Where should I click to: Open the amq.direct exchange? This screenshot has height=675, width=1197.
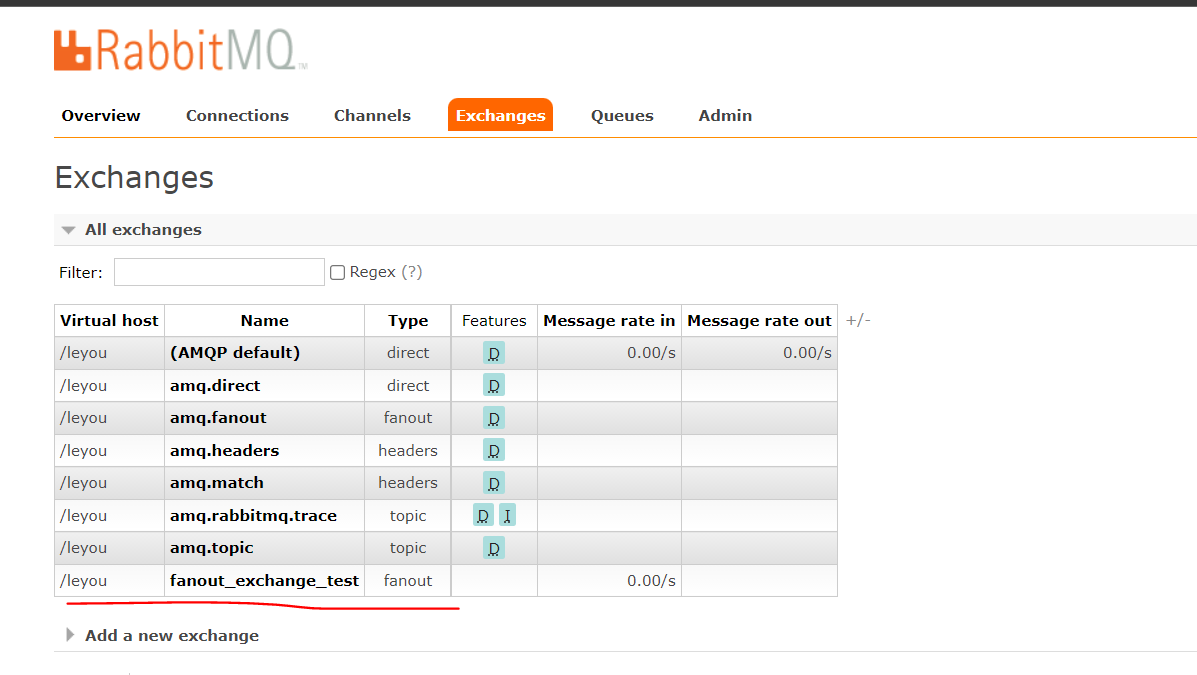point(215,386)
